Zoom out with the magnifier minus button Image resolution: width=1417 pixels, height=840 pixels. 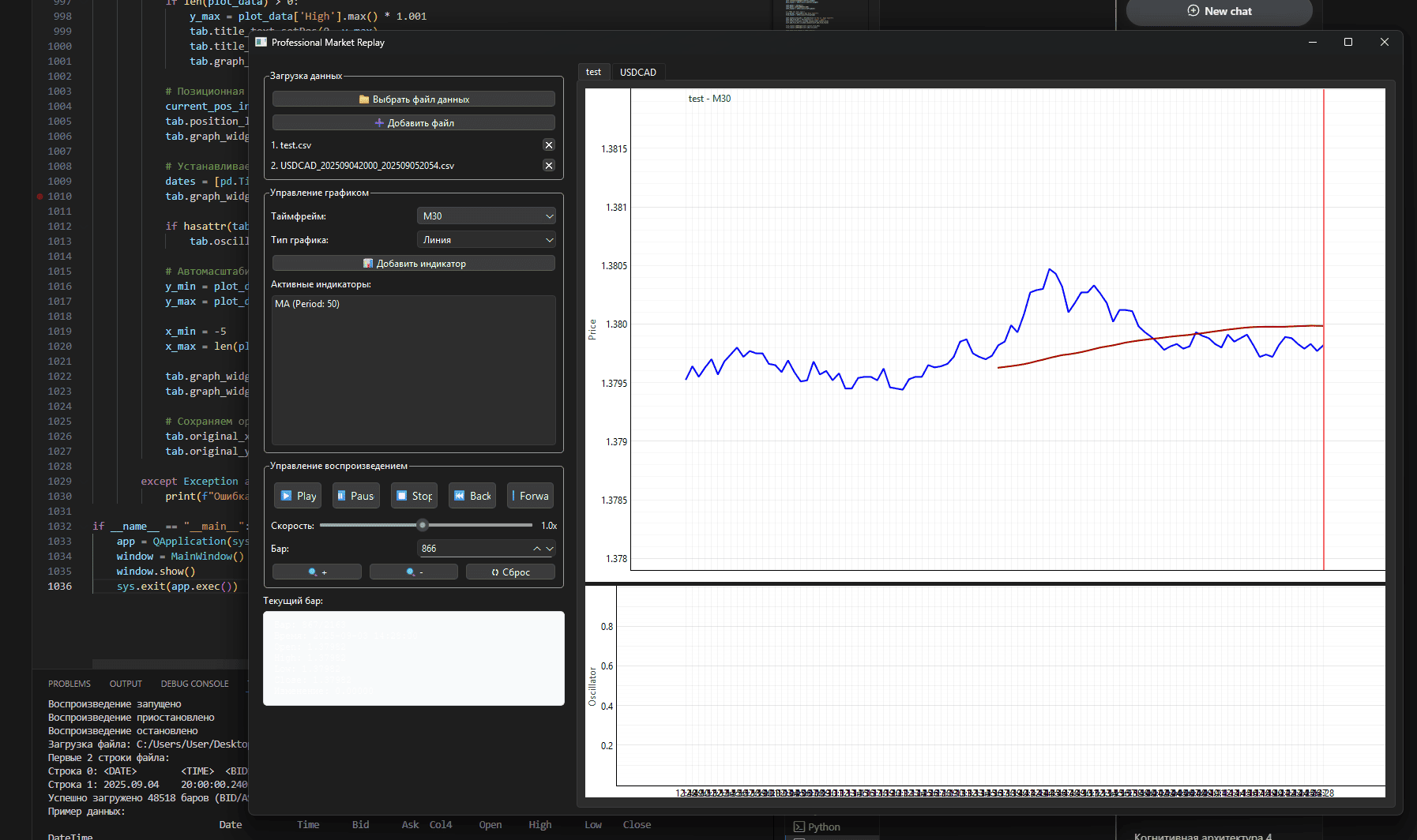point(414,572)
